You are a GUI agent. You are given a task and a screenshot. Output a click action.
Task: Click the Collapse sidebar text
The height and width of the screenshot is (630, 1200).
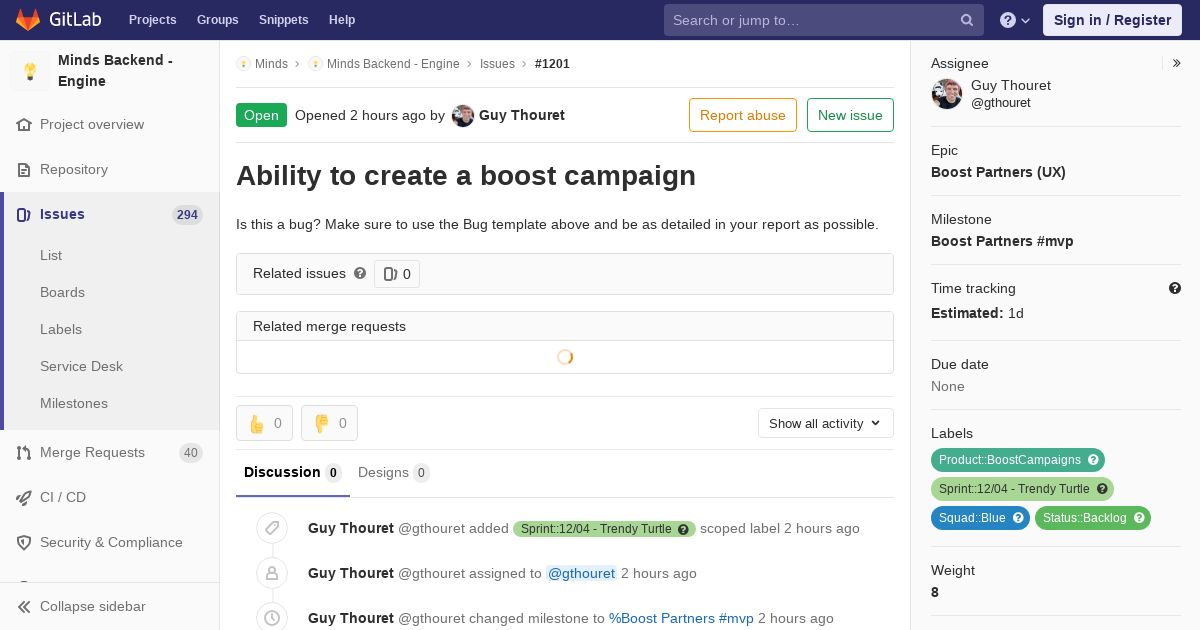tap(92, 607)
